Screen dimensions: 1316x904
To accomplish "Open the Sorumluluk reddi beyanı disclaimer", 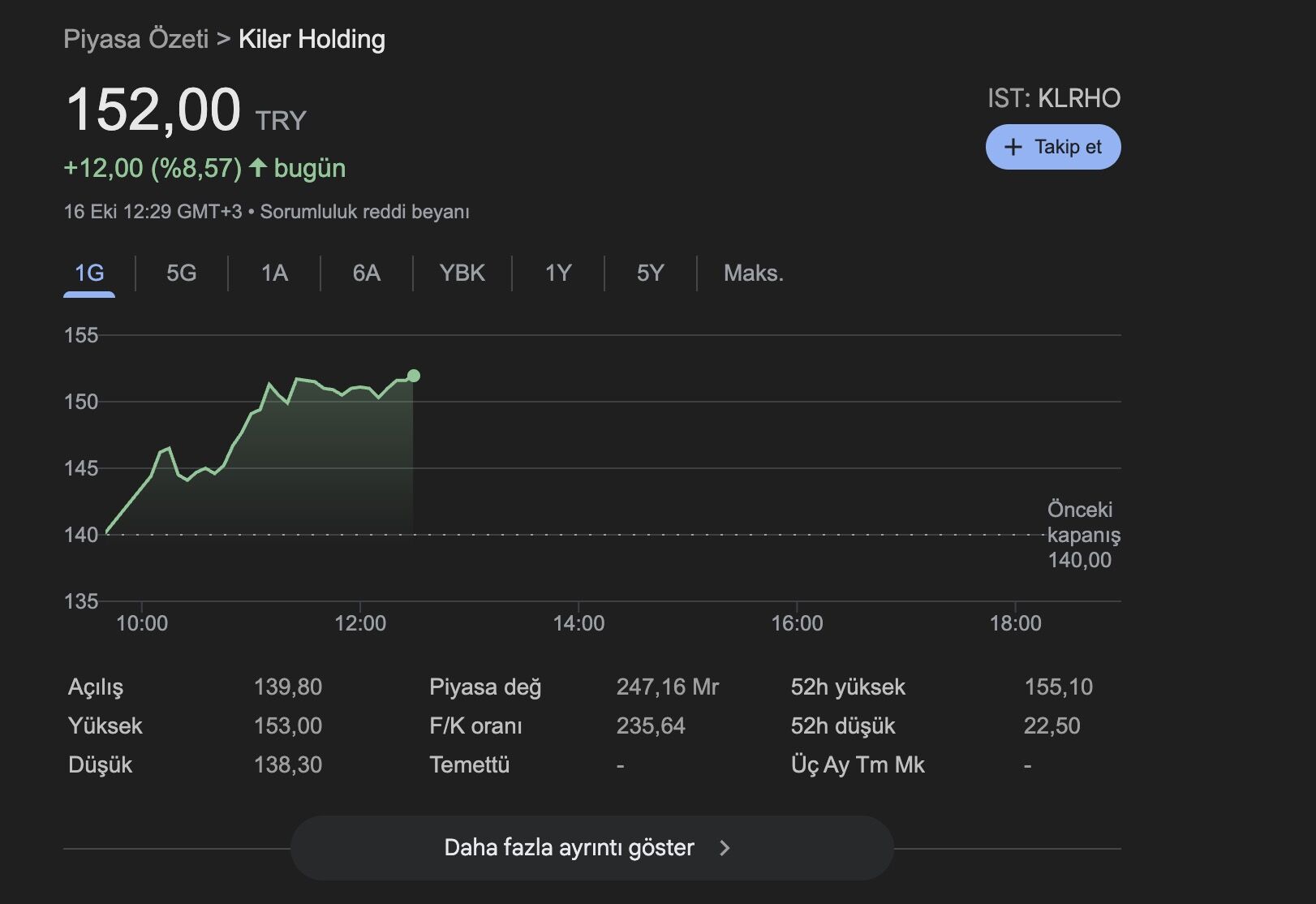I will 364,212.
